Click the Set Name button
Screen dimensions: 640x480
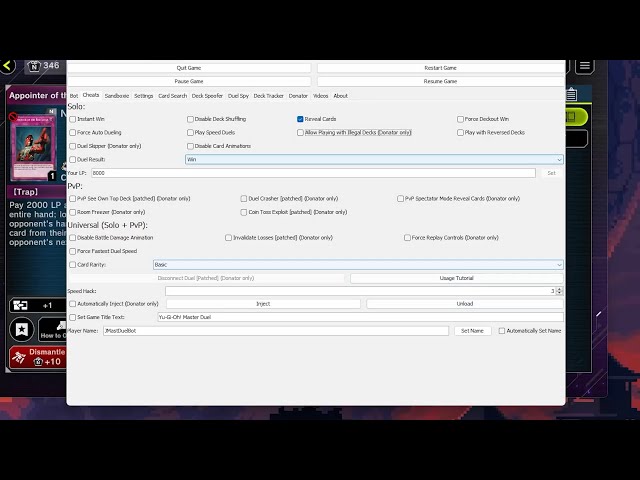(472, 331)
